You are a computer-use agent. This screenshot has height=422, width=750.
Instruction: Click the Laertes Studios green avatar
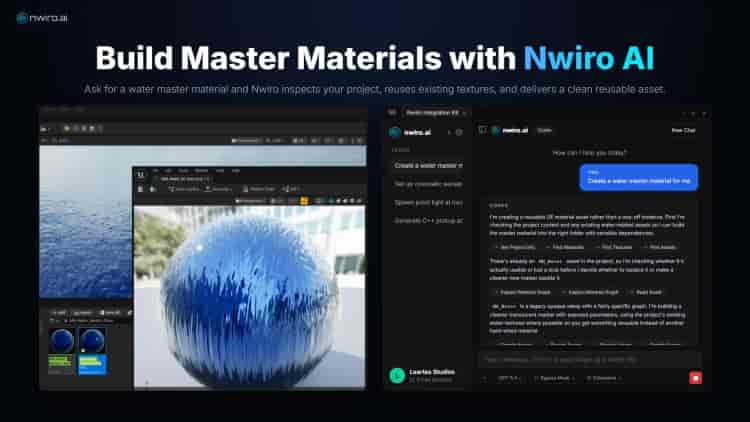[397, 376]
